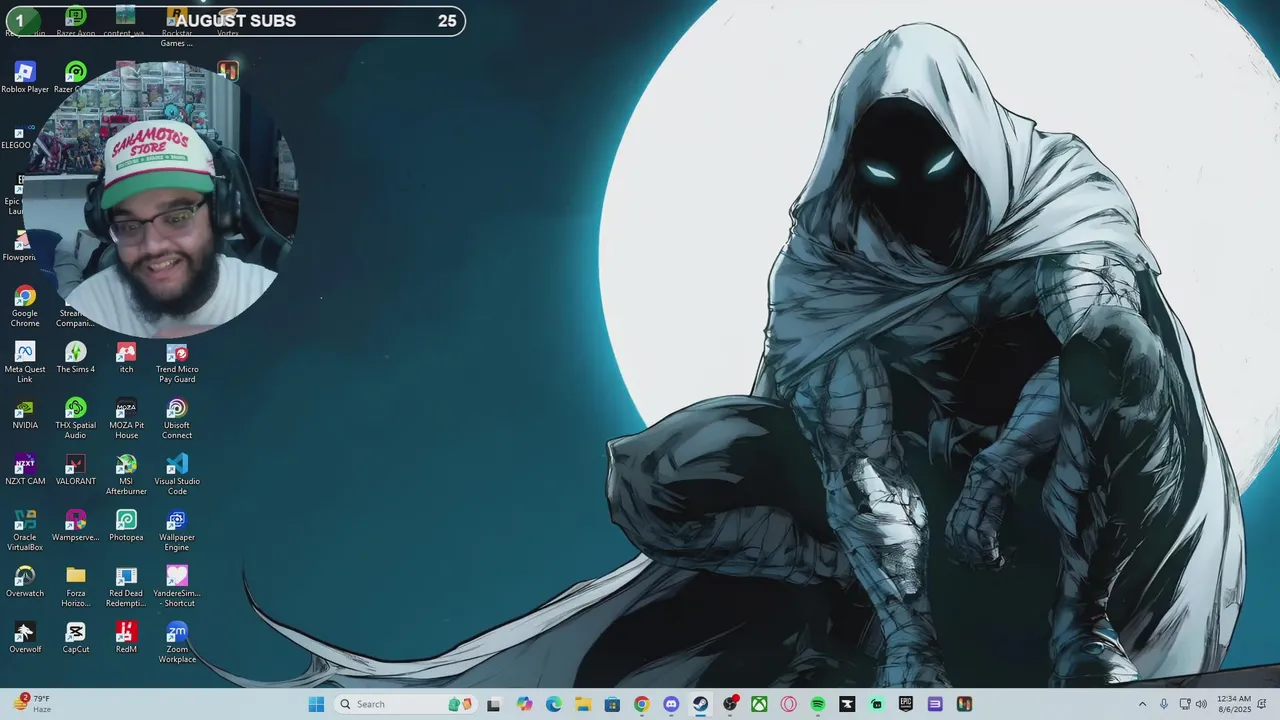The image size is (1280, 720).
Task: Open the Xbox app from the taskbar
Action: coord(760,704)
